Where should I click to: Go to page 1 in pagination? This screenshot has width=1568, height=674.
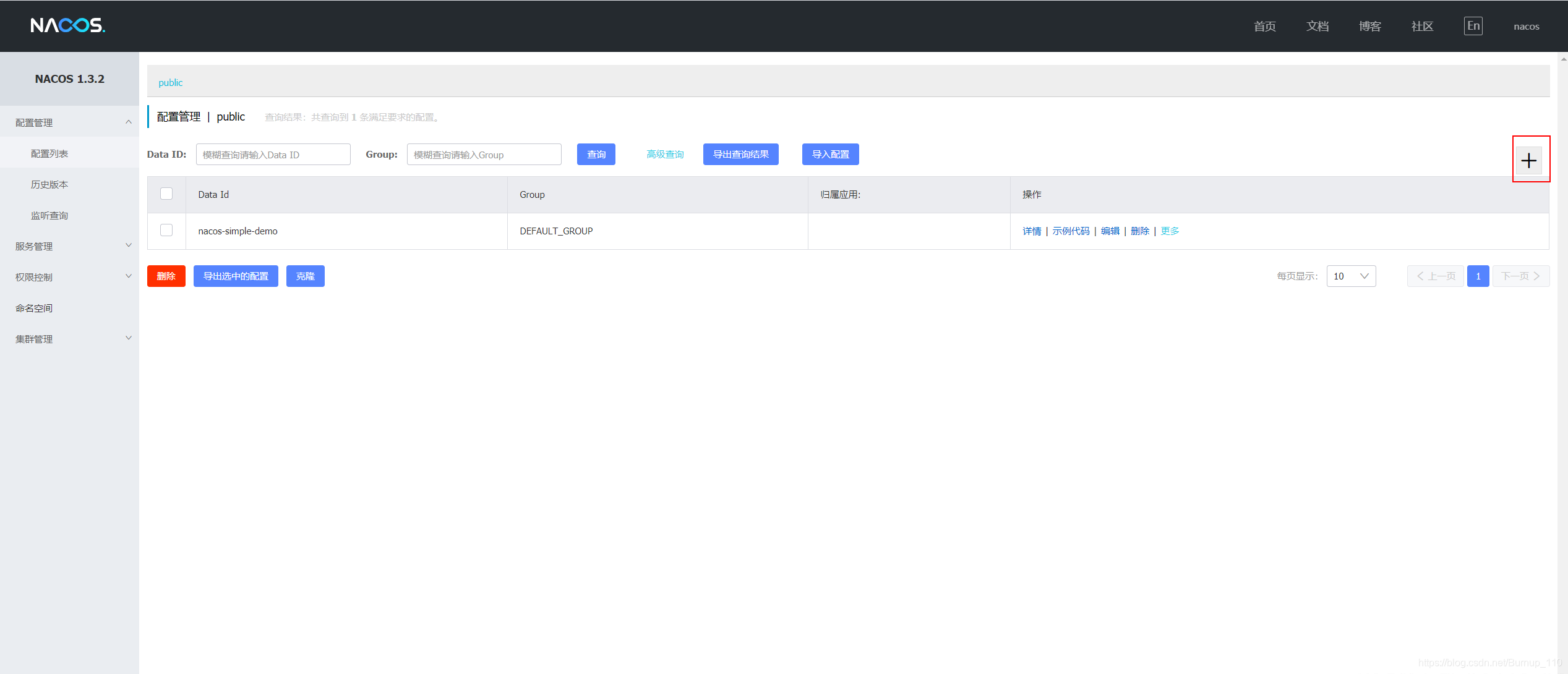tap(1478, 276)
